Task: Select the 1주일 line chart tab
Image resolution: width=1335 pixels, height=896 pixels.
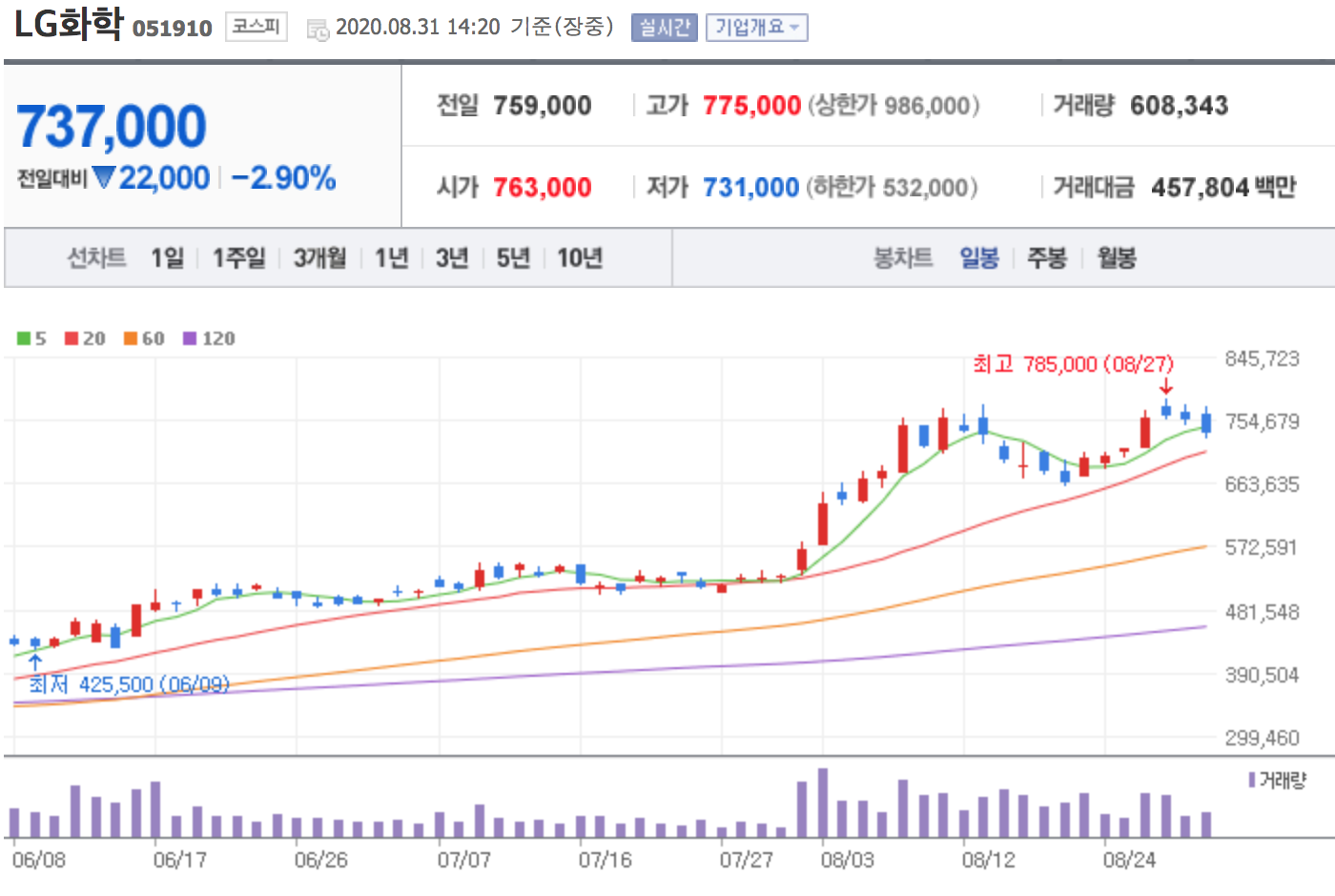Action: [x=238, y=257]
